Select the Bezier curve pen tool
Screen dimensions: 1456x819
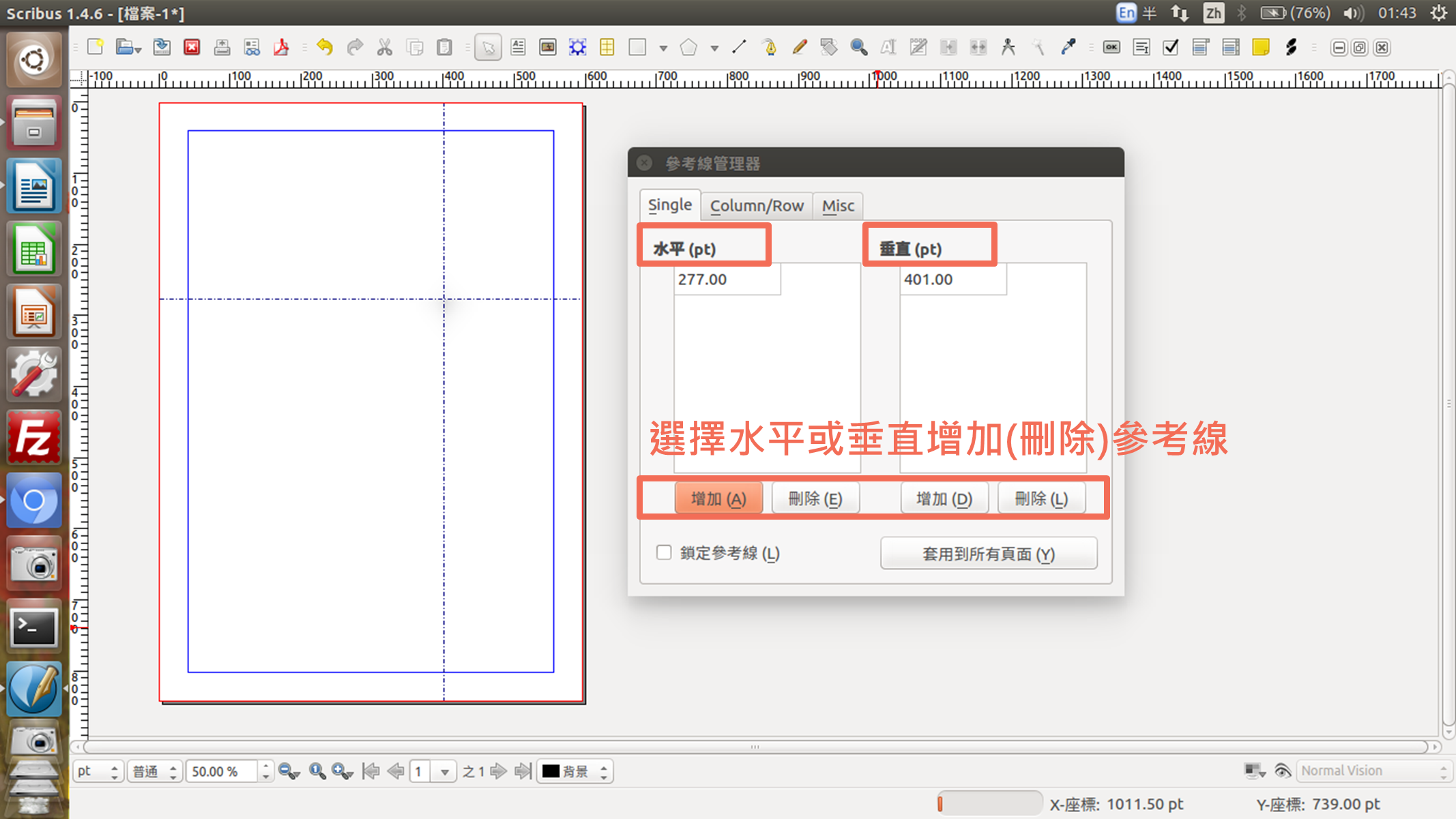(x=769, y=47)
